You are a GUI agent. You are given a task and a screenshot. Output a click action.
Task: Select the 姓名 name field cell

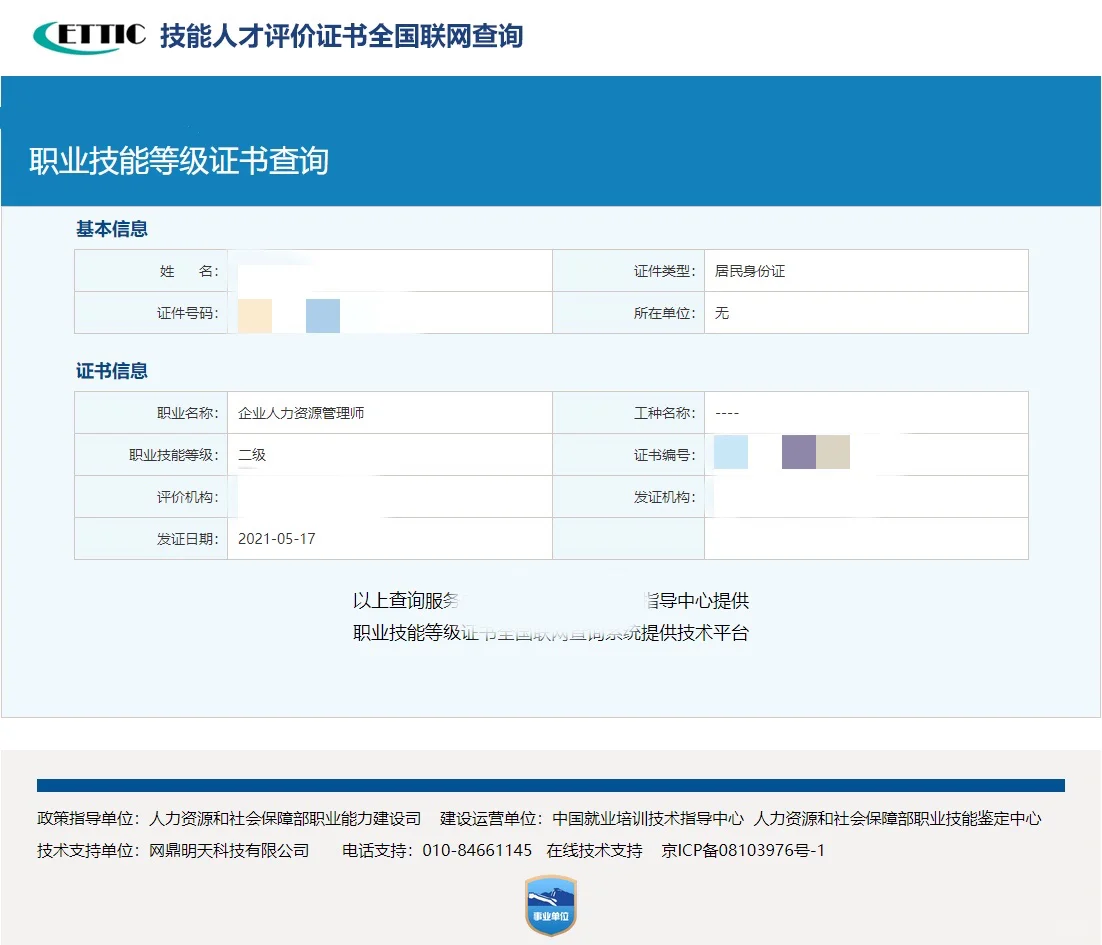click(380, 270)
